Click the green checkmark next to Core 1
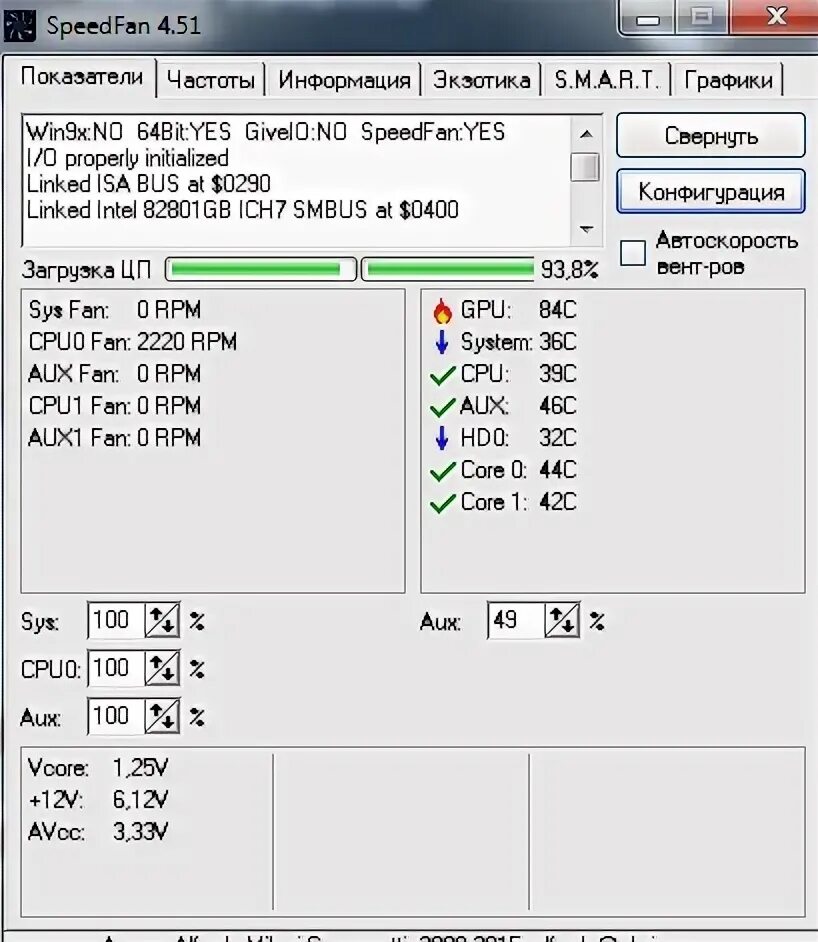This screenshot has height=942, width=818. pyautogui.click(x=443, y=503)
